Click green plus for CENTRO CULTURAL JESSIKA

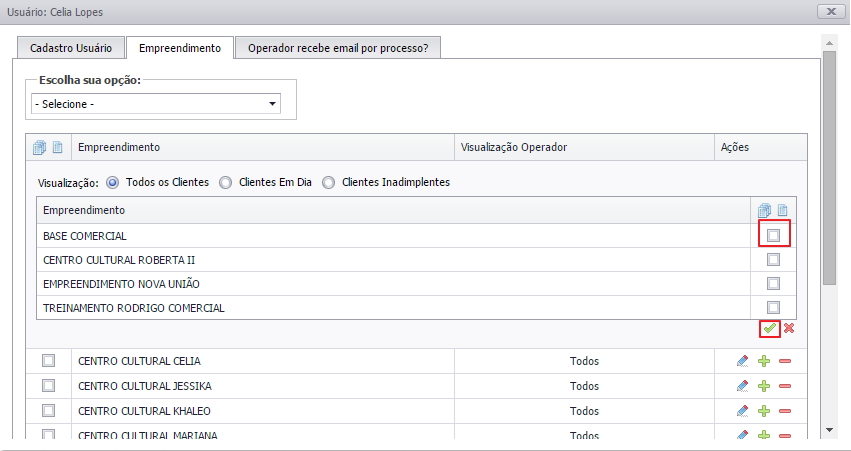764,385
